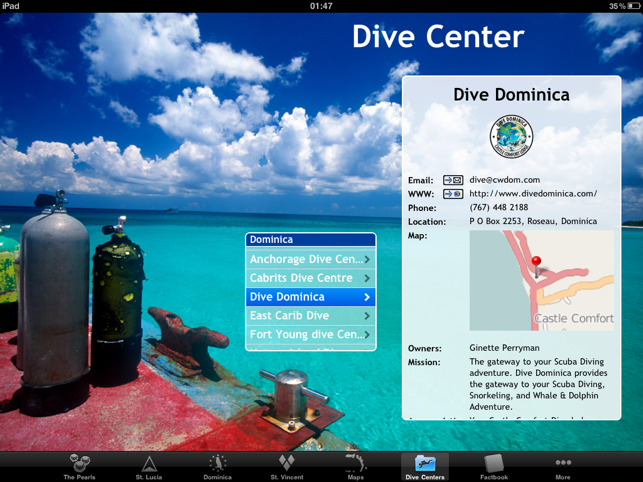Click chevron beside Fort Young dive Center
Image resolution: width=643 pixels, height=482 pixels.
coord(367,335)
